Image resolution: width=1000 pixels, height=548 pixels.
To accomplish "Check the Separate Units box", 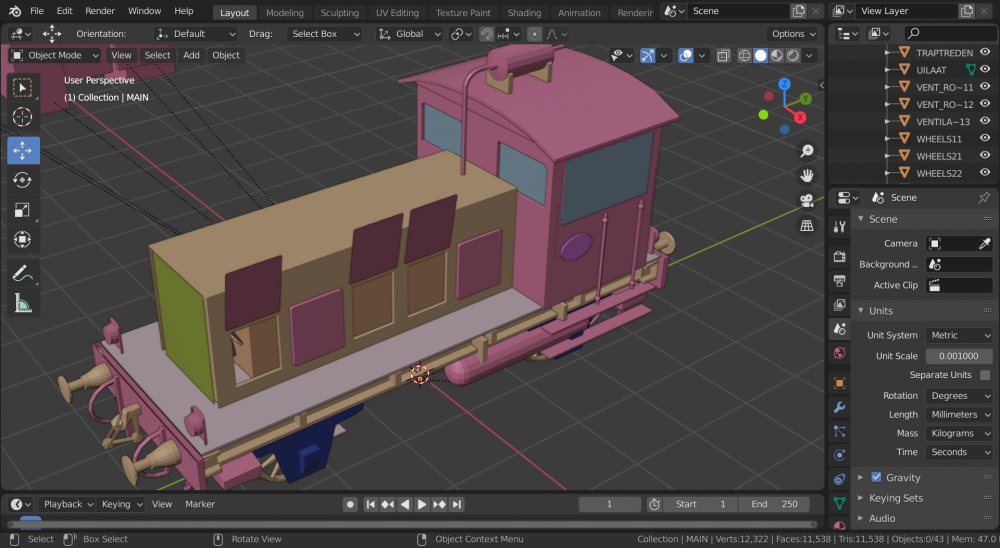I will [985, 375].
